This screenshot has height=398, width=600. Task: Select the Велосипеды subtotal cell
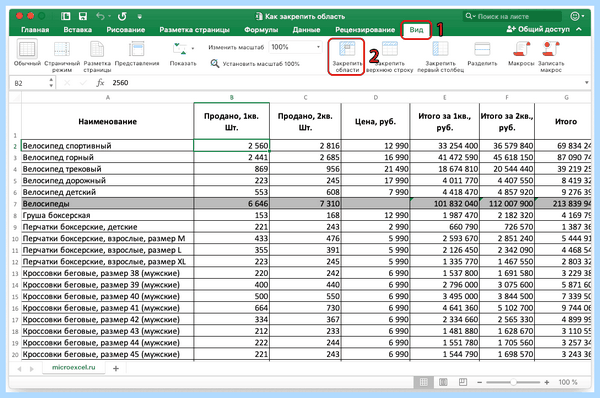[x=108, y=204]
